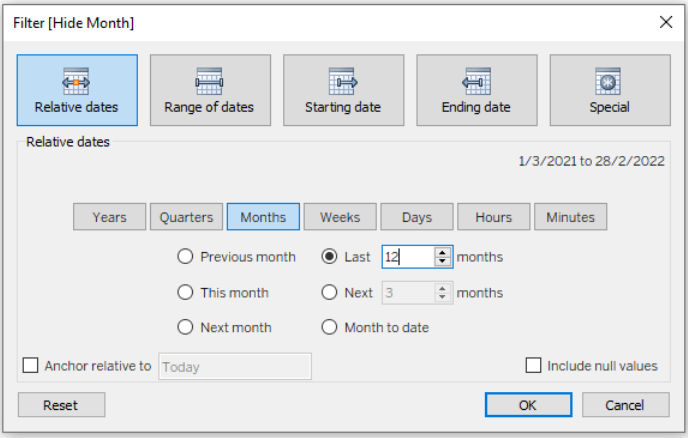688x438 pixels.
Task: Increase the Last months spinner value
Action: pyautogui.click(x=443, y=252)
